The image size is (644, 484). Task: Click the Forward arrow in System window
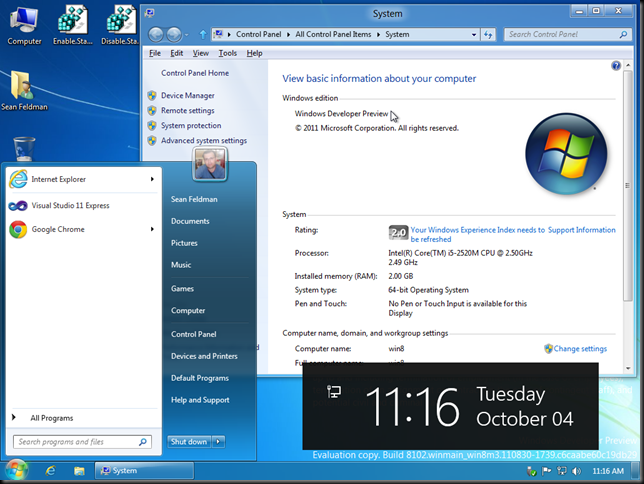point(174,35)
